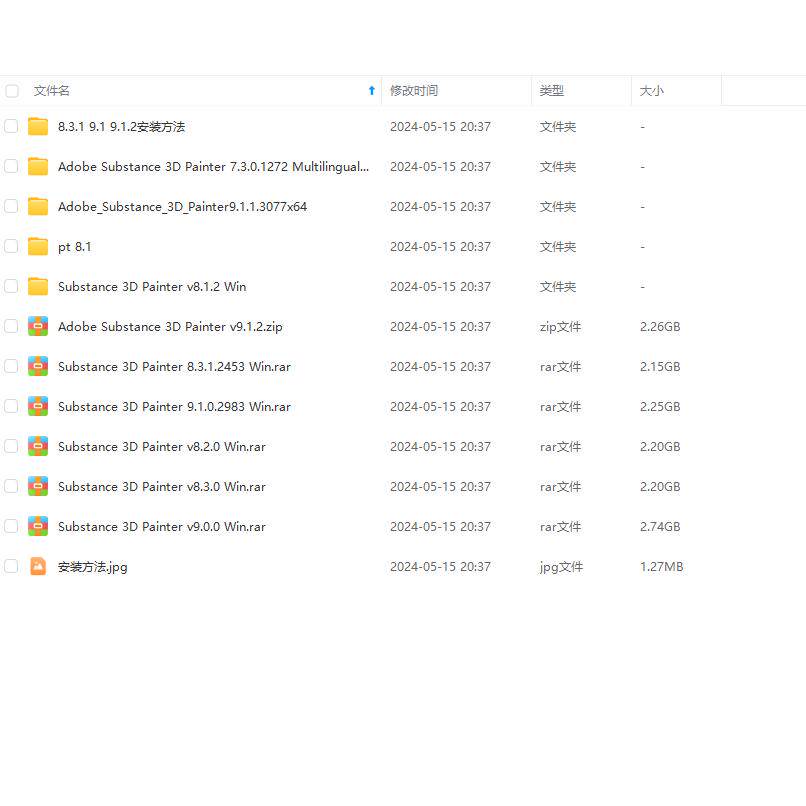Click archive icon of Substance 3D Painter 8.3.1.2453 Win.rar

(38, 366)
